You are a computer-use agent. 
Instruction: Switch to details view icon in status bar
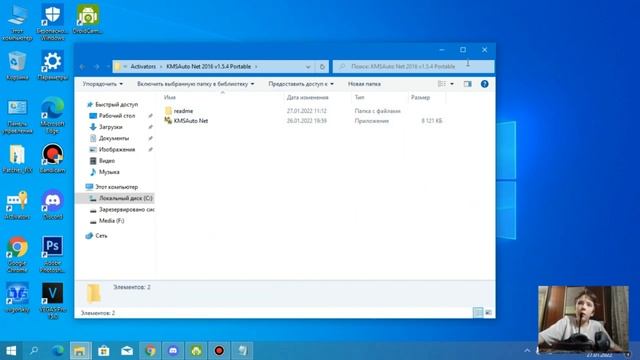478,313
